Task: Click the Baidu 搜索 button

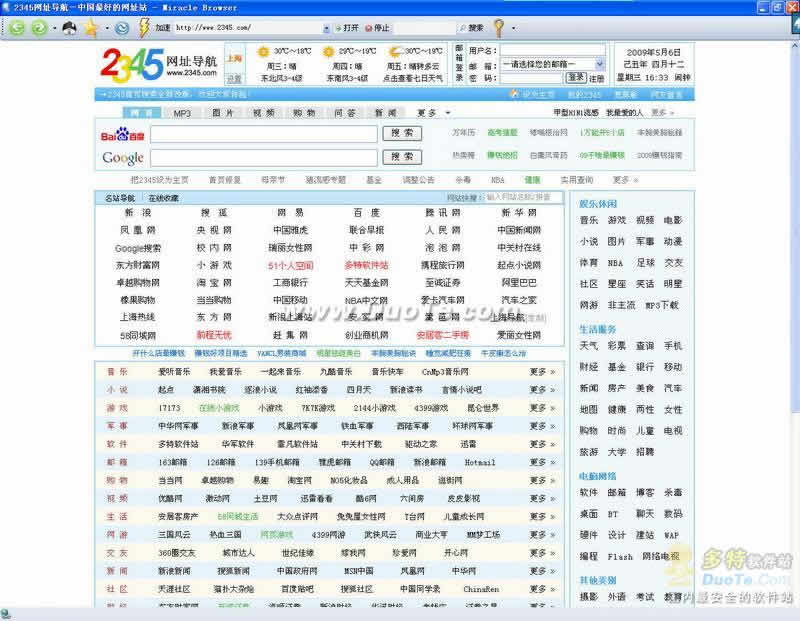Action: pyautogui.click(x=402, y=133)
